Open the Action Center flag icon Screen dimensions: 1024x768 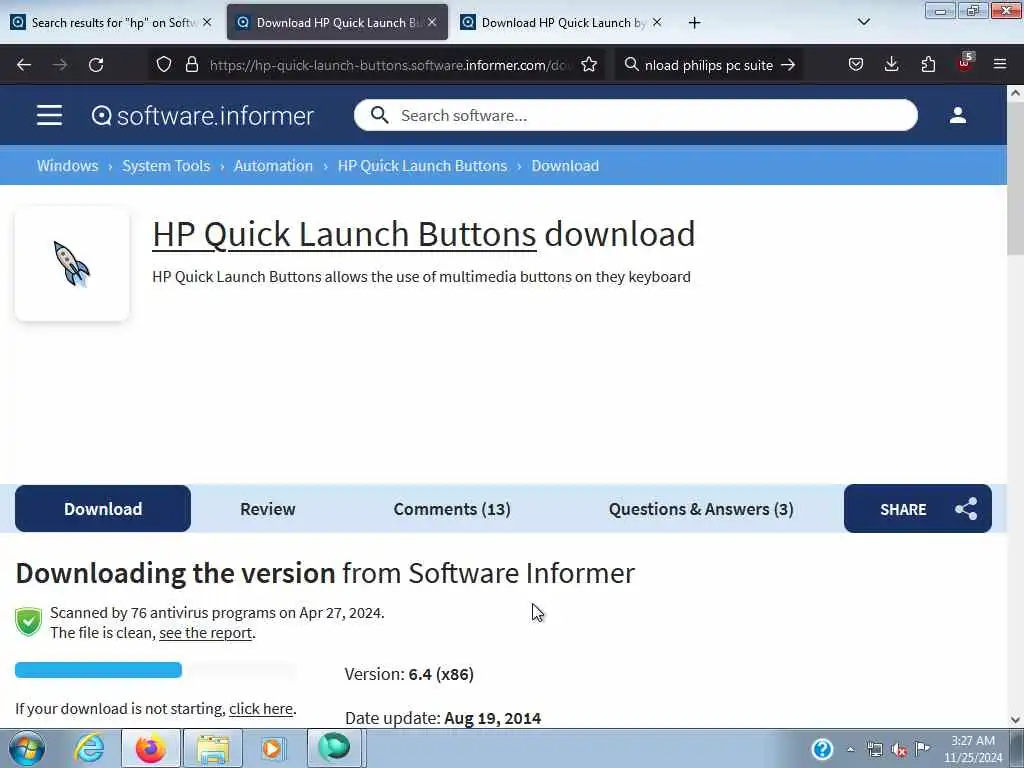(x=922, y=749)
